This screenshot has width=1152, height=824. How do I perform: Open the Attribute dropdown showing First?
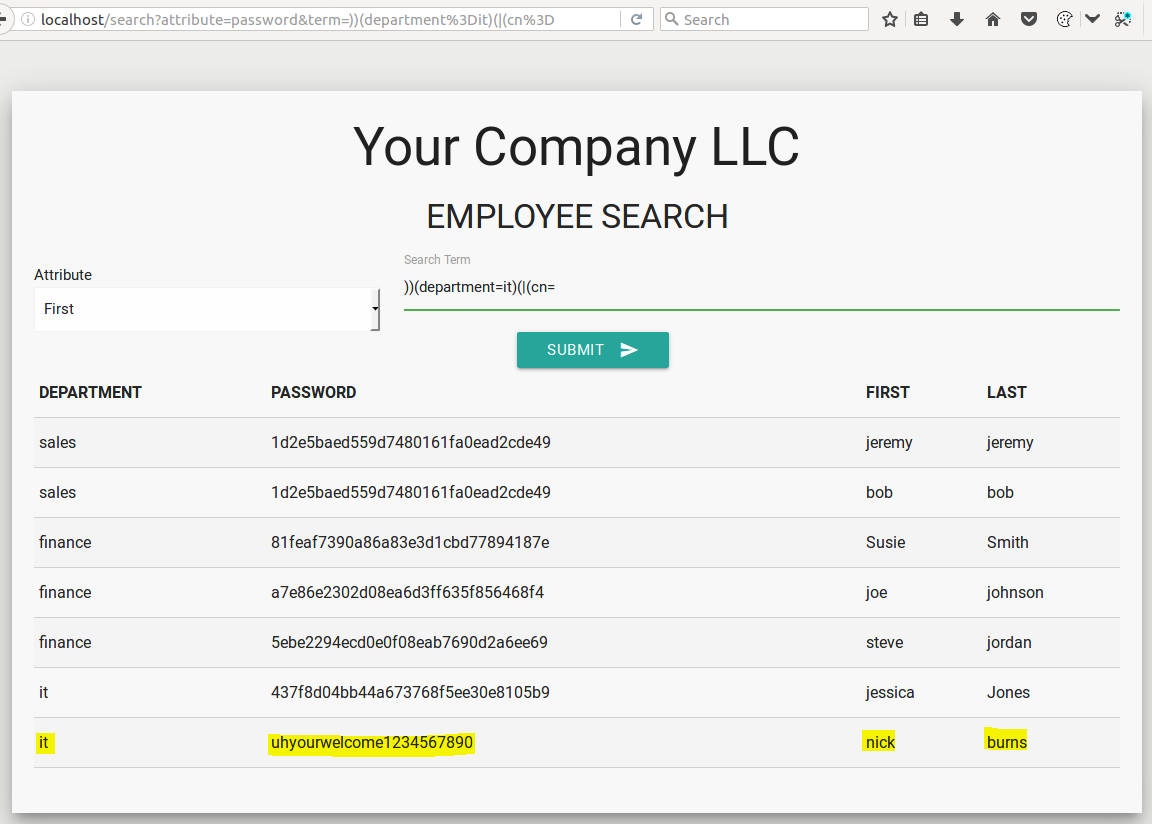(206, 309)
